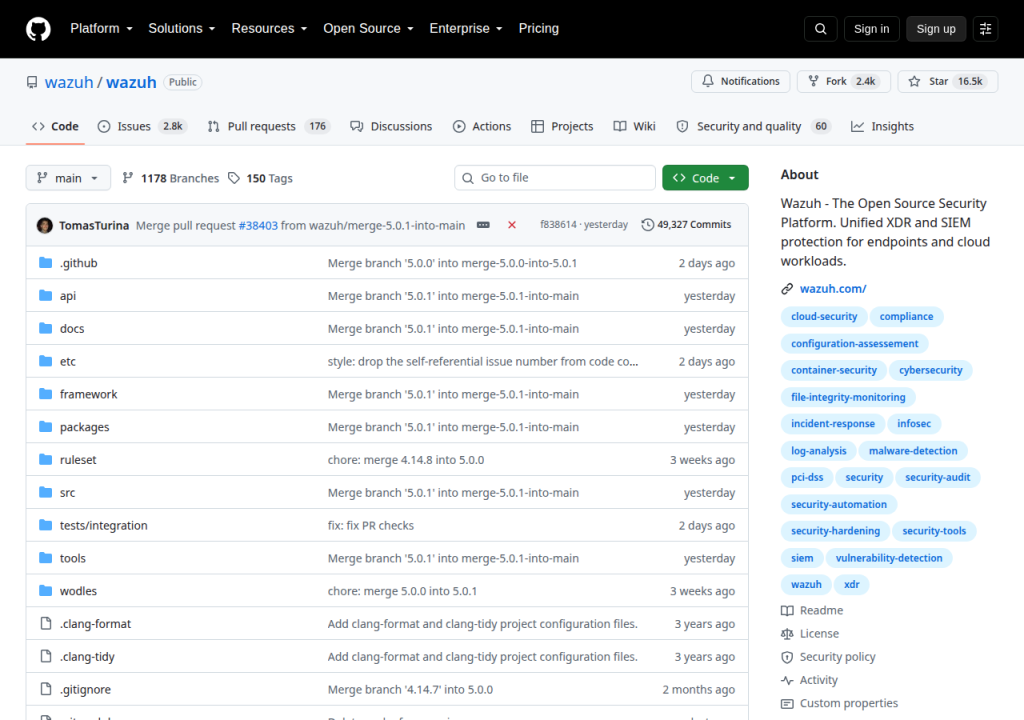The image size is (1024, 720).
Task: Click the GitHub logo icon
Action: click(x=39, y=29)
